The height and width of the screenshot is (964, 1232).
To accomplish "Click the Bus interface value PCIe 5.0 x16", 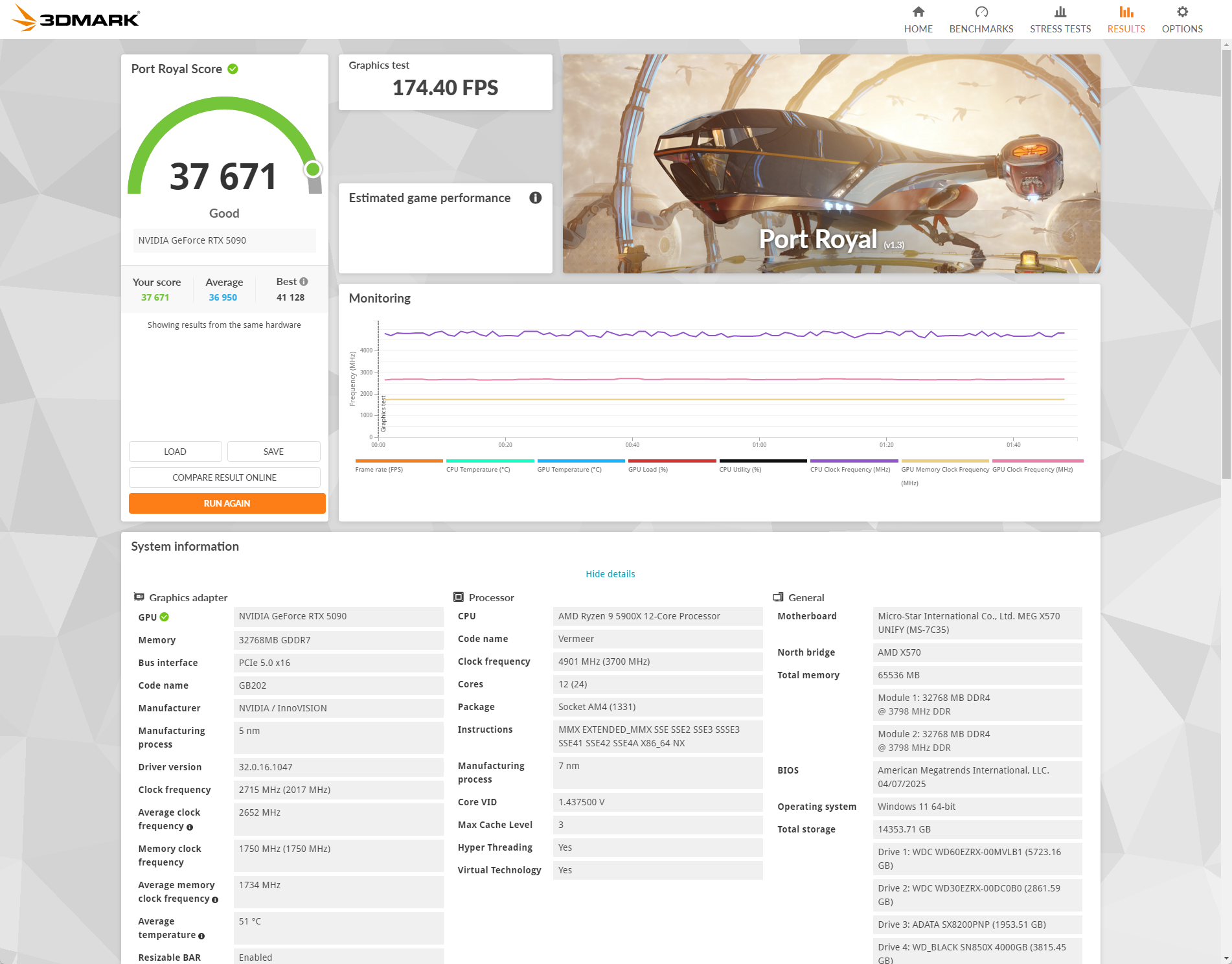I will tap(338, 663).
